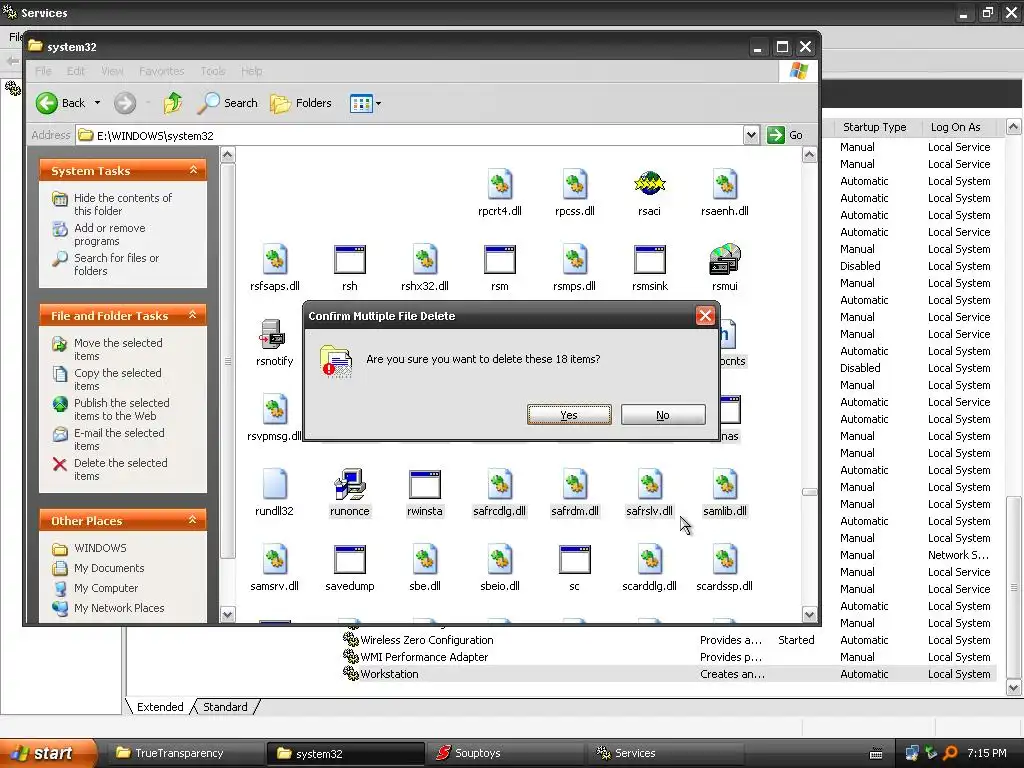Click the green Go button
Screen dimensions: 1024x768
pos(786,135)
